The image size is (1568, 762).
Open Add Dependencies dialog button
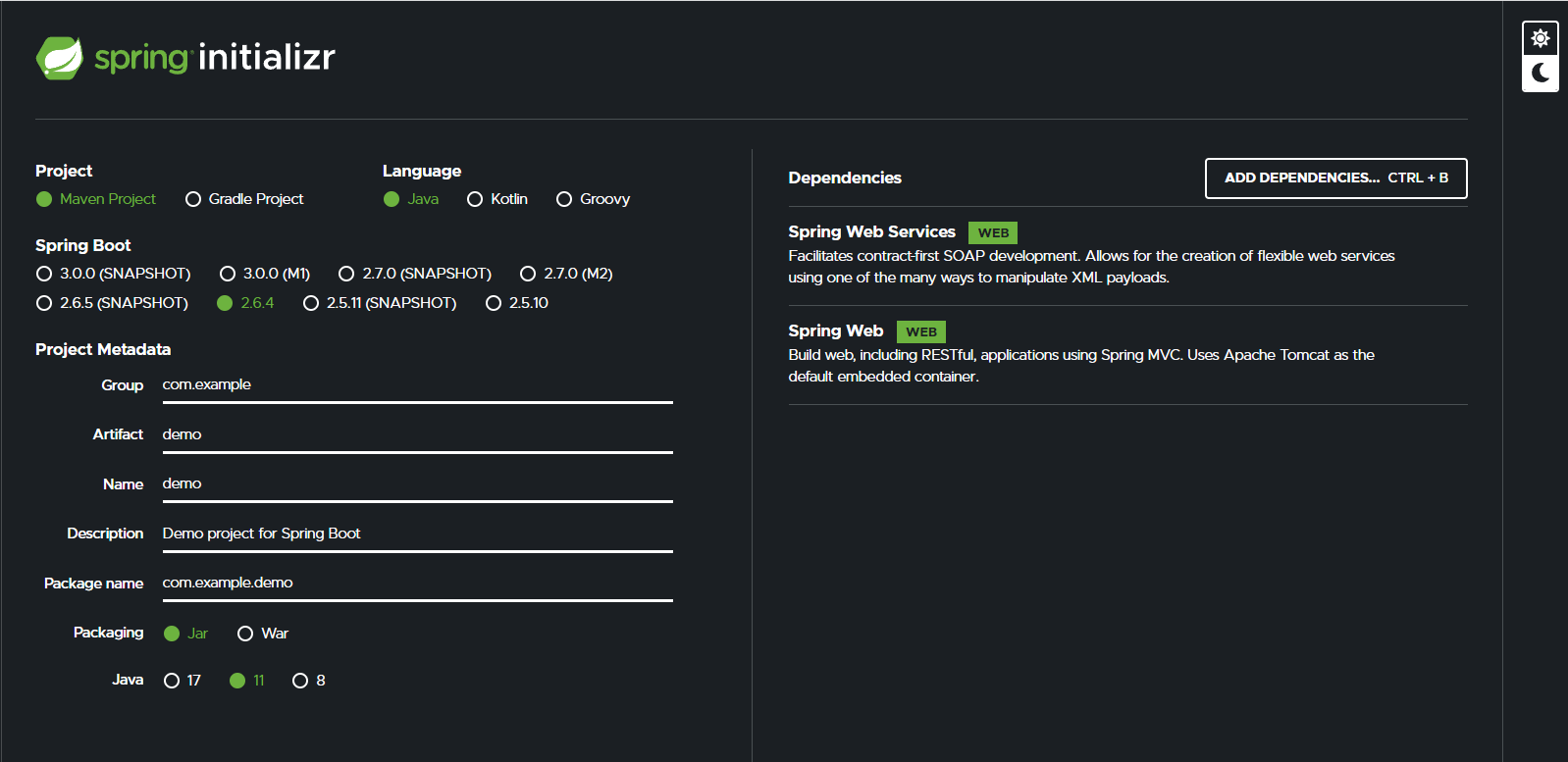(x=1336, y=178)
